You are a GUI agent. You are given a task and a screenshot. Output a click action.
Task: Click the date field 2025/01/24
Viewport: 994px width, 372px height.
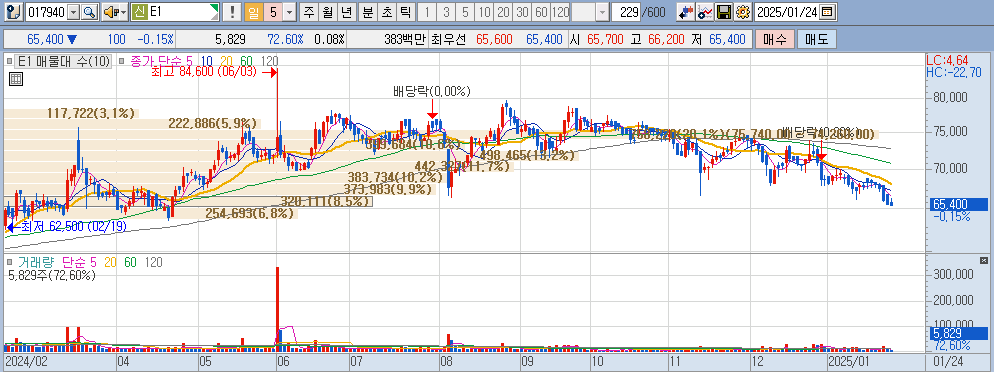787,12
